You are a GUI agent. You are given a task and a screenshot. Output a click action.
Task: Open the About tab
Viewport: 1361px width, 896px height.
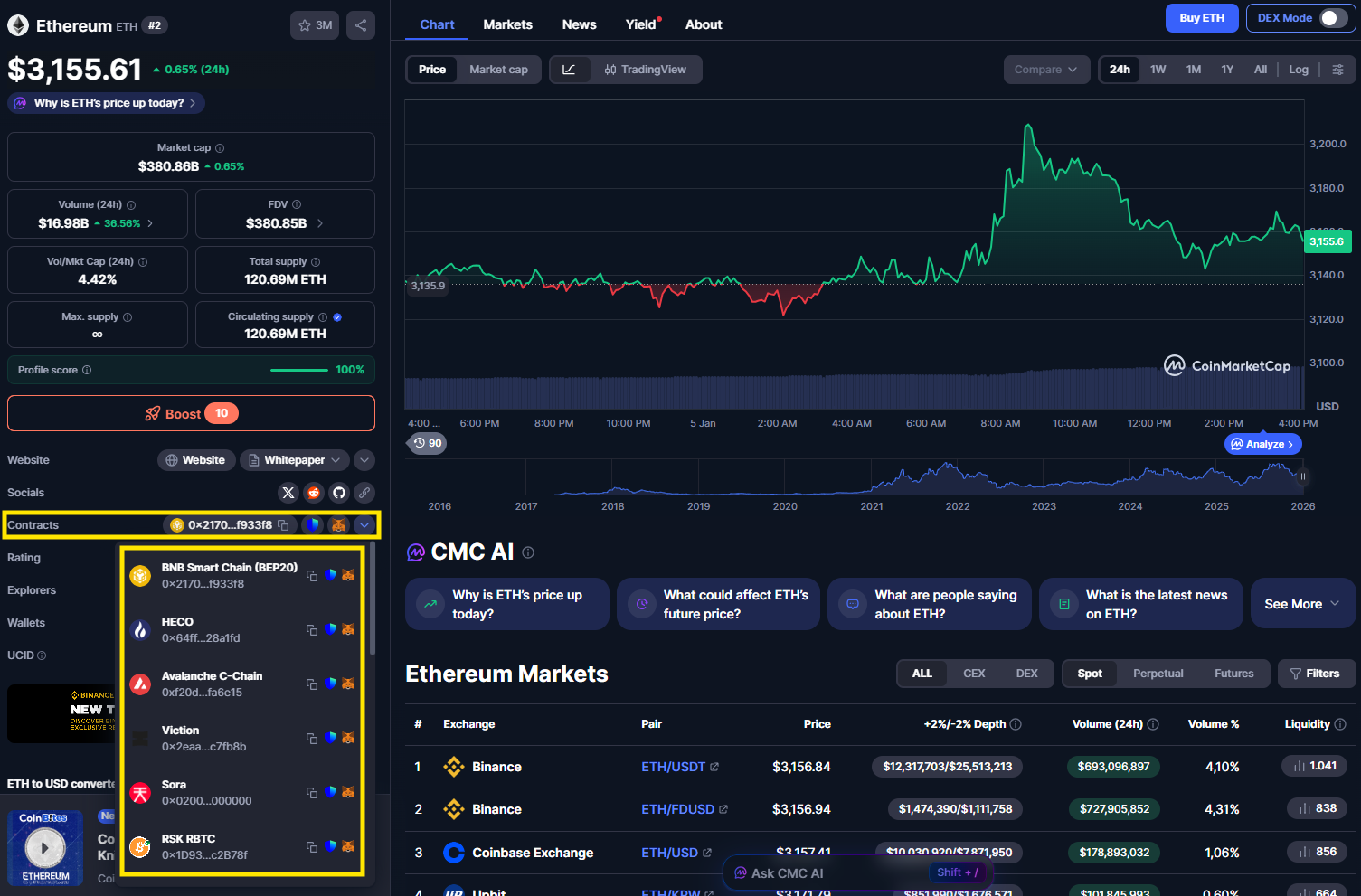[704, 24]
